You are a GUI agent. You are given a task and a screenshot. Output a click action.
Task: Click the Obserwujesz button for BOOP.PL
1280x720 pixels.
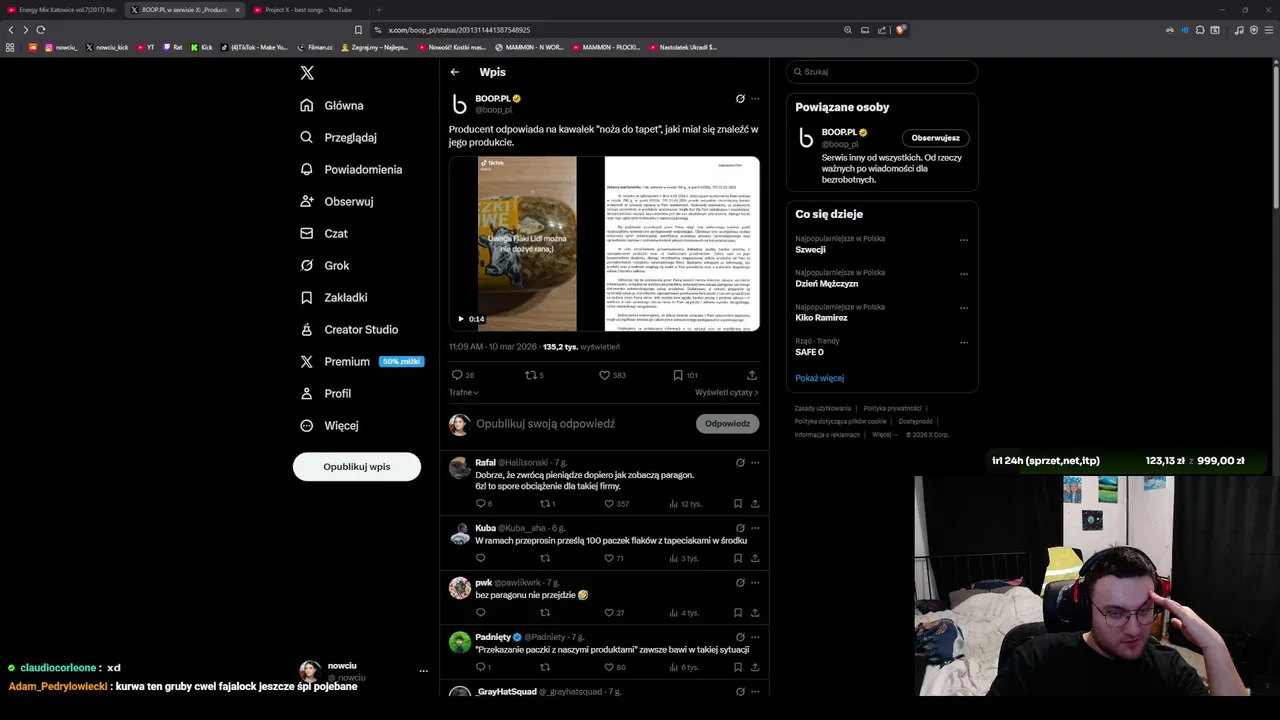tap(935, 138)
